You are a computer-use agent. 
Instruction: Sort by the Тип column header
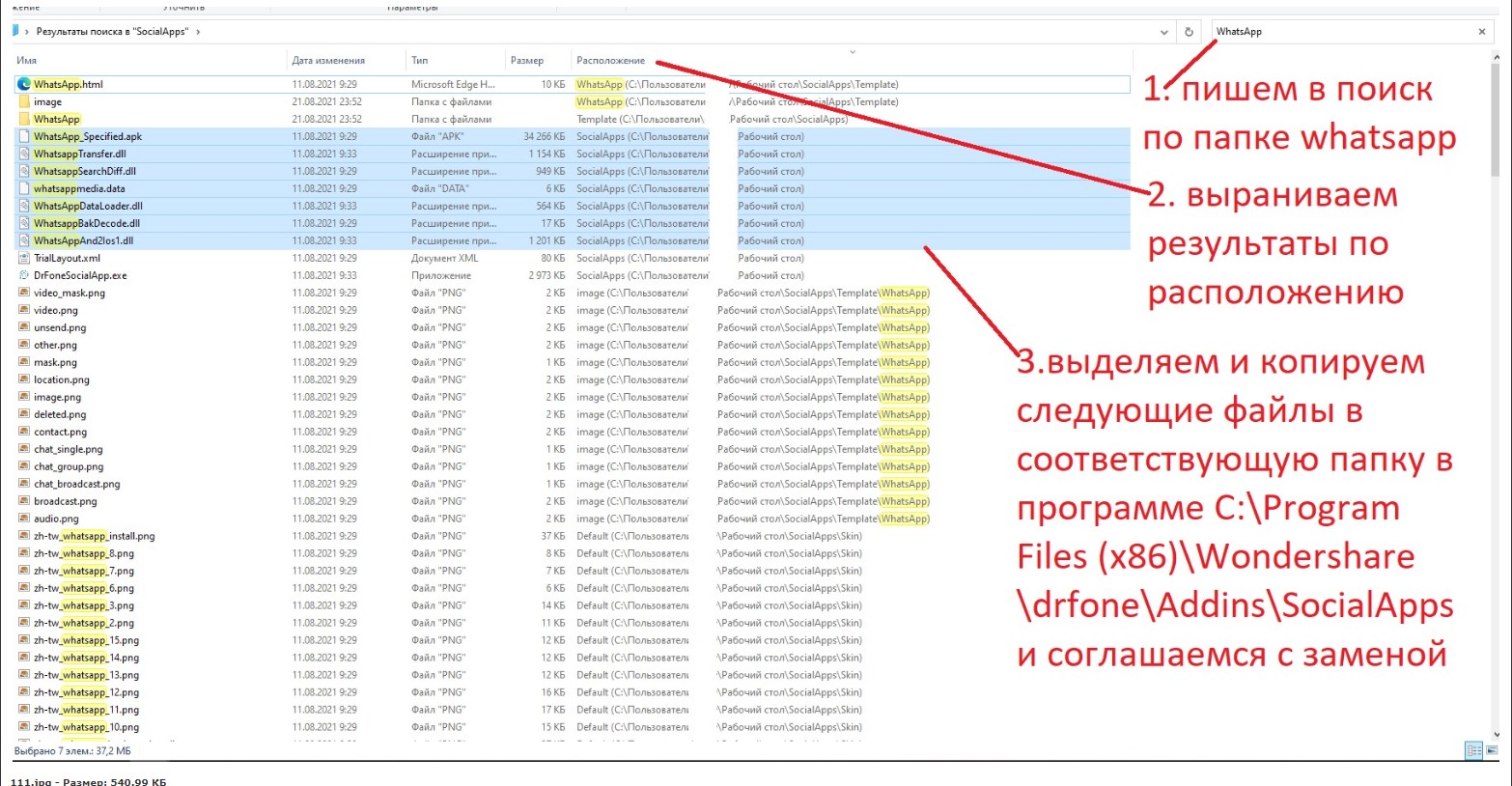419,60
